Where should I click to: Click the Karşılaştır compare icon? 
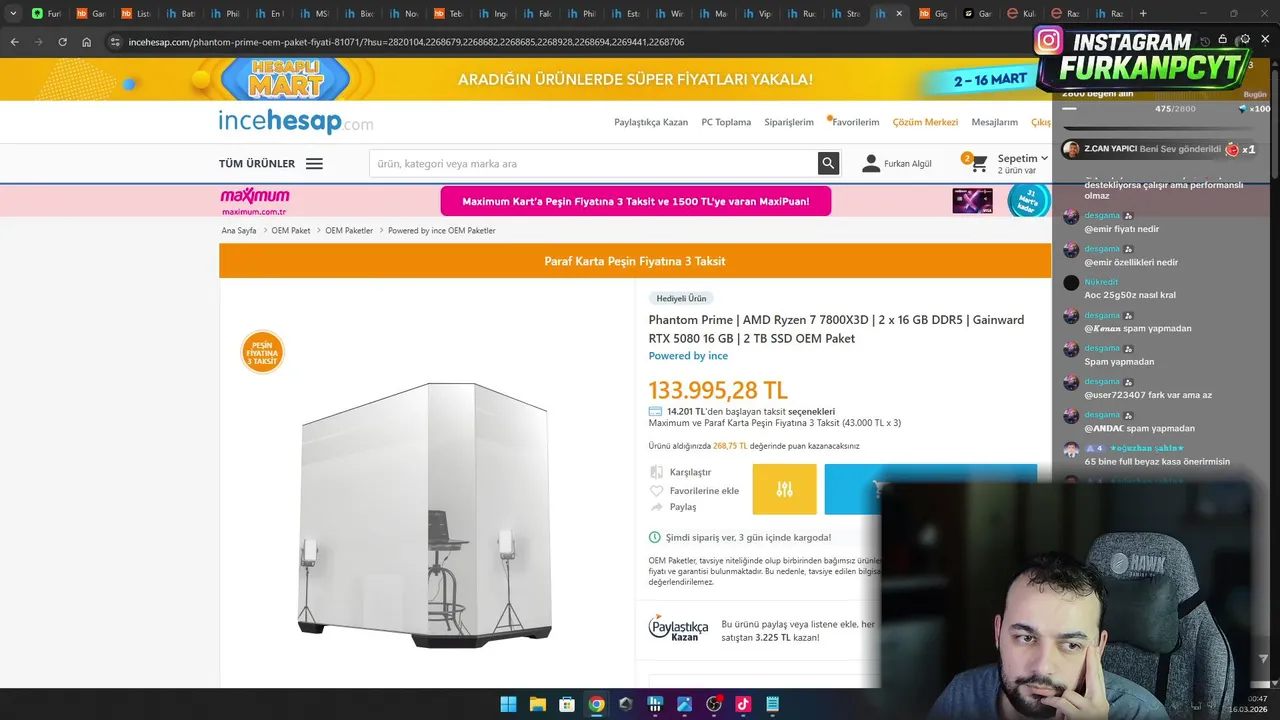pos(656,472)
